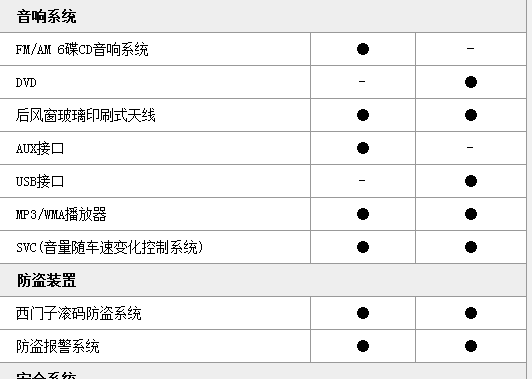Click the second-column dot for 后风窗玻璃印刷式天线
The width and height of the screenshot is (532, 379).
(x=471, y=115)
